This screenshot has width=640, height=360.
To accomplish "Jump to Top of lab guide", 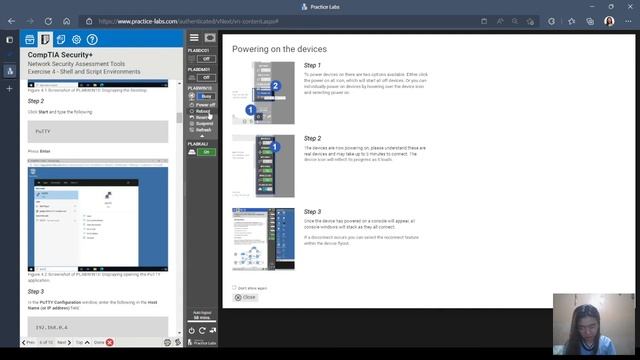I will 83,342.
